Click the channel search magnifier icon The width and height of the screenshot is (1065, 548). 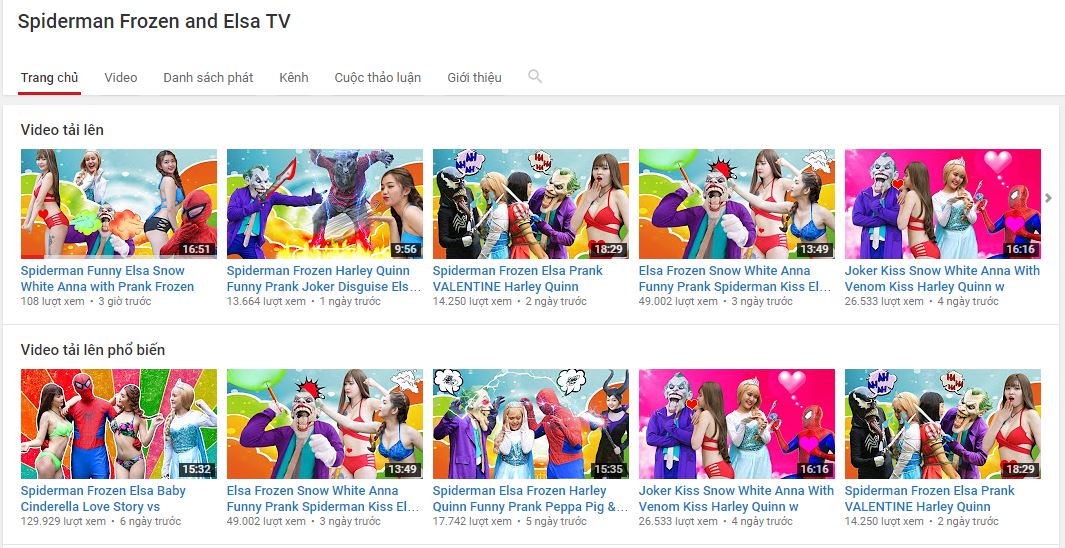coord(535,77)
